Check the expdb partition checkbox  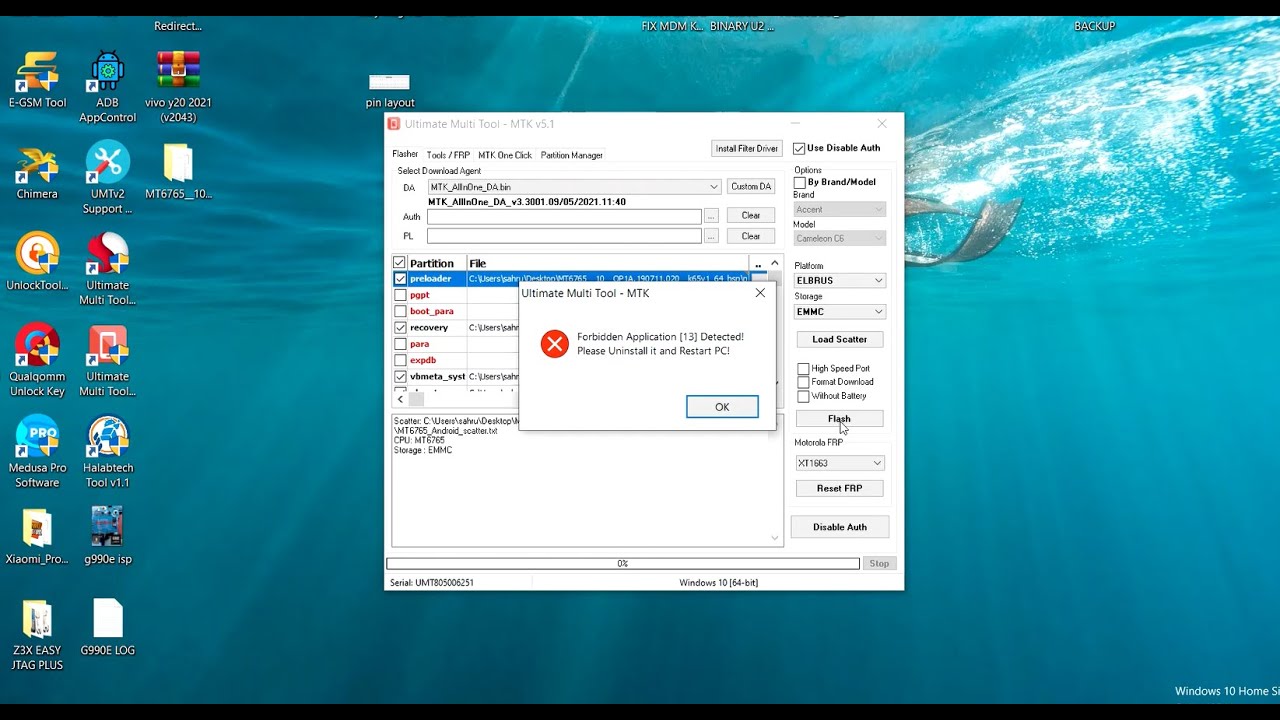tap(400, 360)
